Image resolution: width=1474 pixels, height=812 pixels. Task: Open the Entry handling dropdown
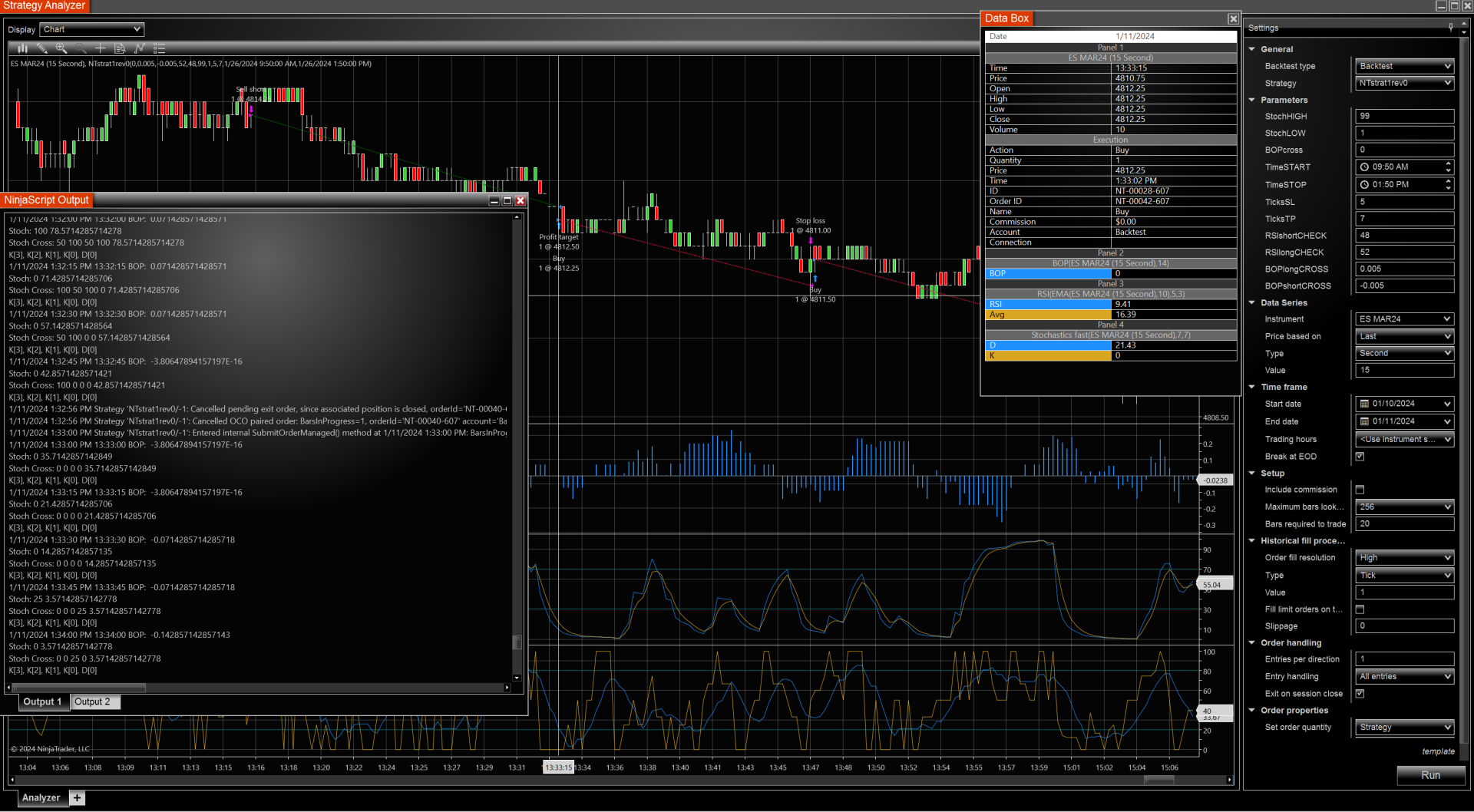click(x=1404, y=676)
